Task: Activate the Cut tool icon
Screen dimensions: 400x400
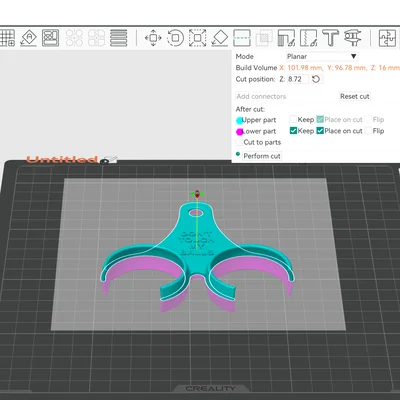Action: 242,38
